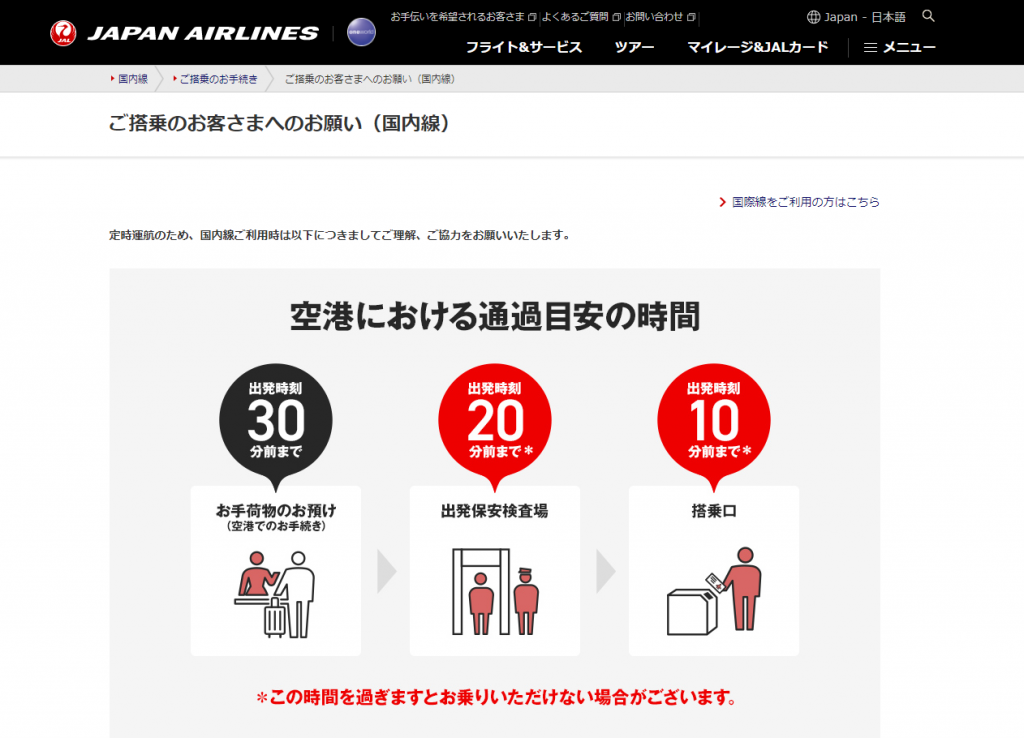
Task: Open the search magnifier icon
Action: coord(928,16)
